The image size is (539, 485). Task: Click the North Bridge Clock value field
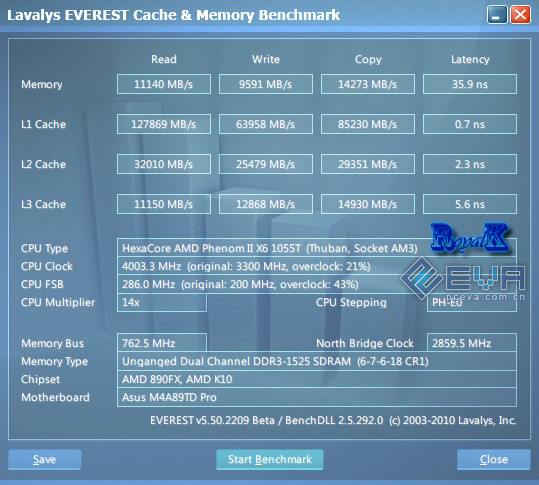coord(472,343)
